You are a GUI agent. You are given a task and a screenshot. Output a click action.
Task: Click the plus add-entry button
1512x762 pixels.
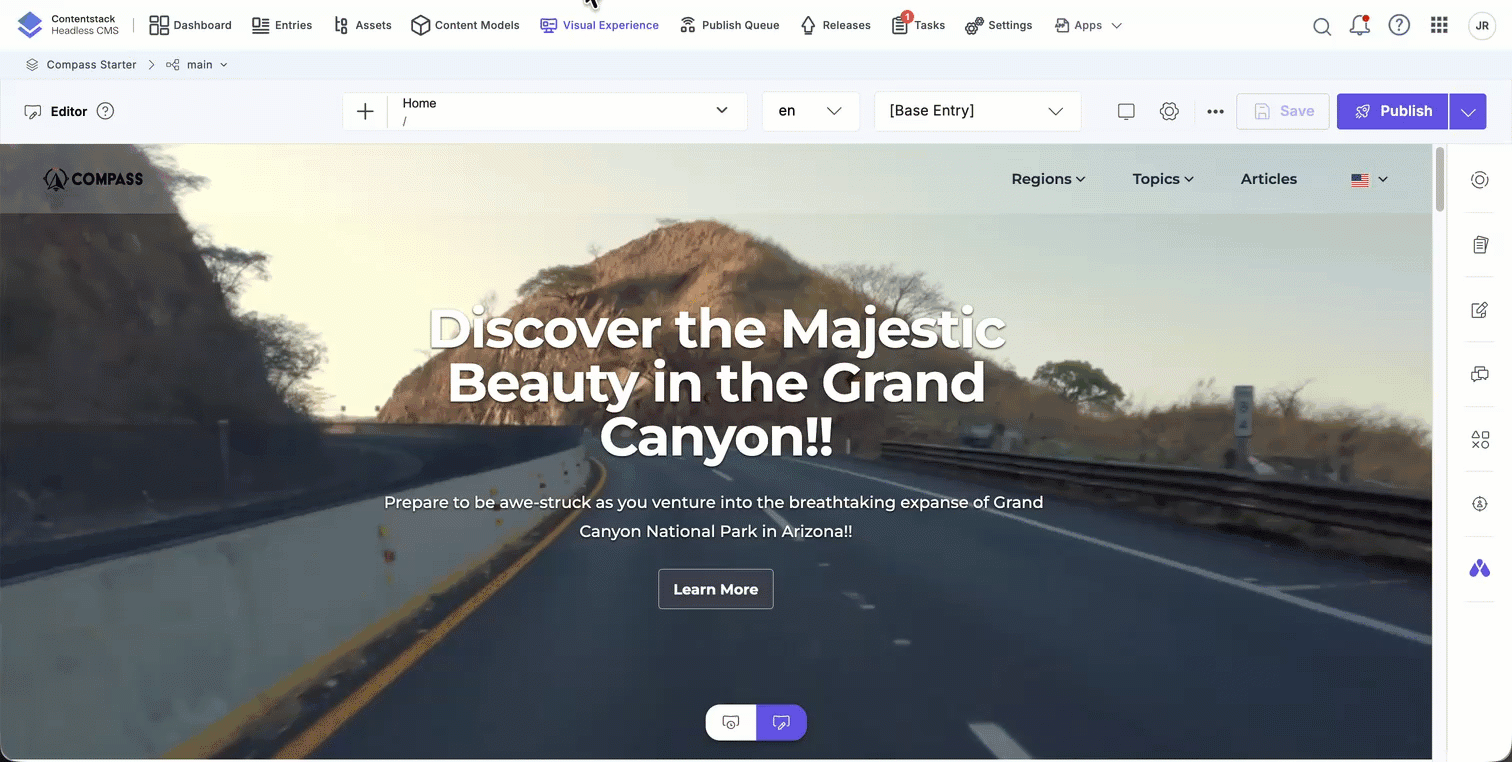coord(365,111)
